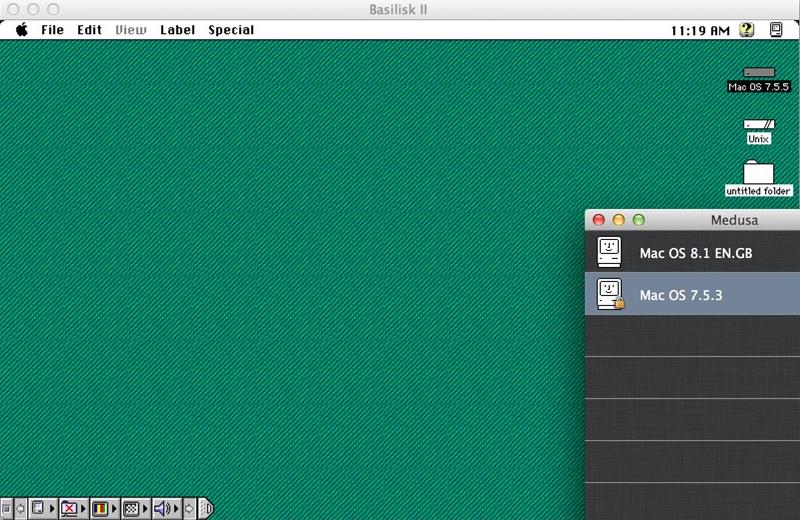Expand the File Sharing module arrow
This screenshot has width=800, height=520.
coord(84,509)
